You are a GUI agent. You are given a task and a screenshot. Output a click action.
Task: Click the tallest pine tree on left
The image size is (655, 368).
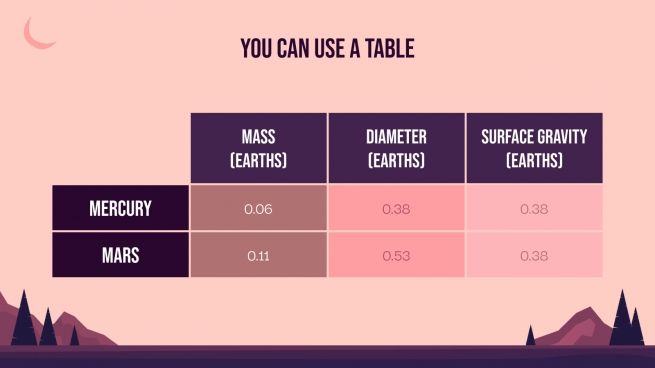tap(24, 322)
